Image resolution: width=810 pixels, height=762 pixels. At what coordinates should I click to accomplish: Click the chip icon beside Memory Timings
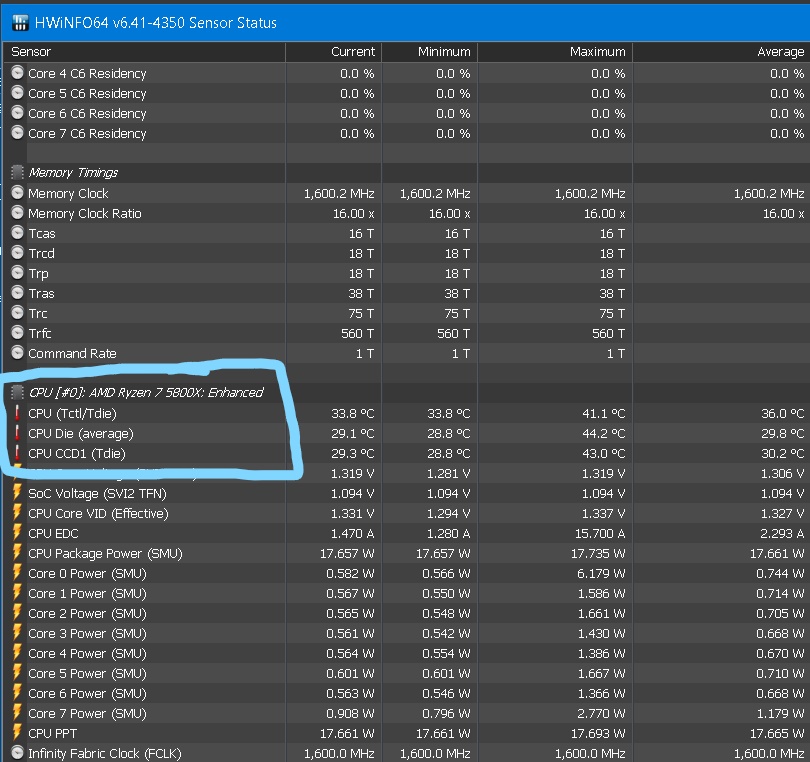(x=18, y=173)
